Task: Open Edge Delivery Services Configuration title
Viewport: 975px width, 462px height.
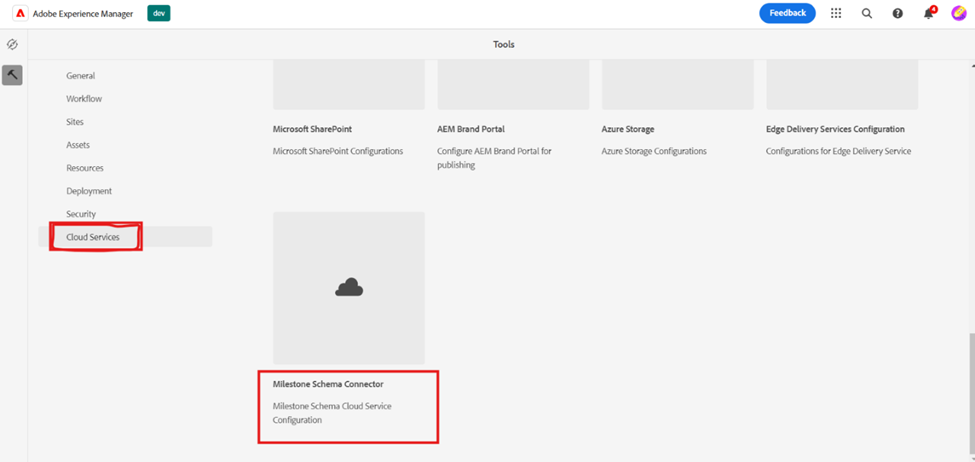Action: [x=835, y=129]
